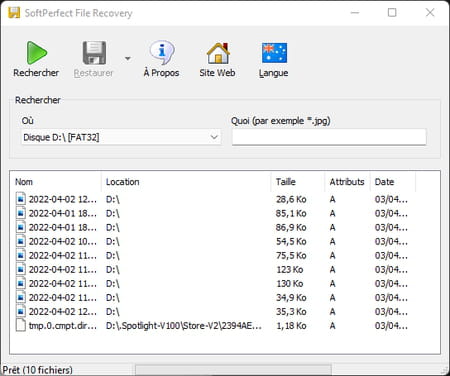Select the 28,6 Ko file icon

coord(21,199)
